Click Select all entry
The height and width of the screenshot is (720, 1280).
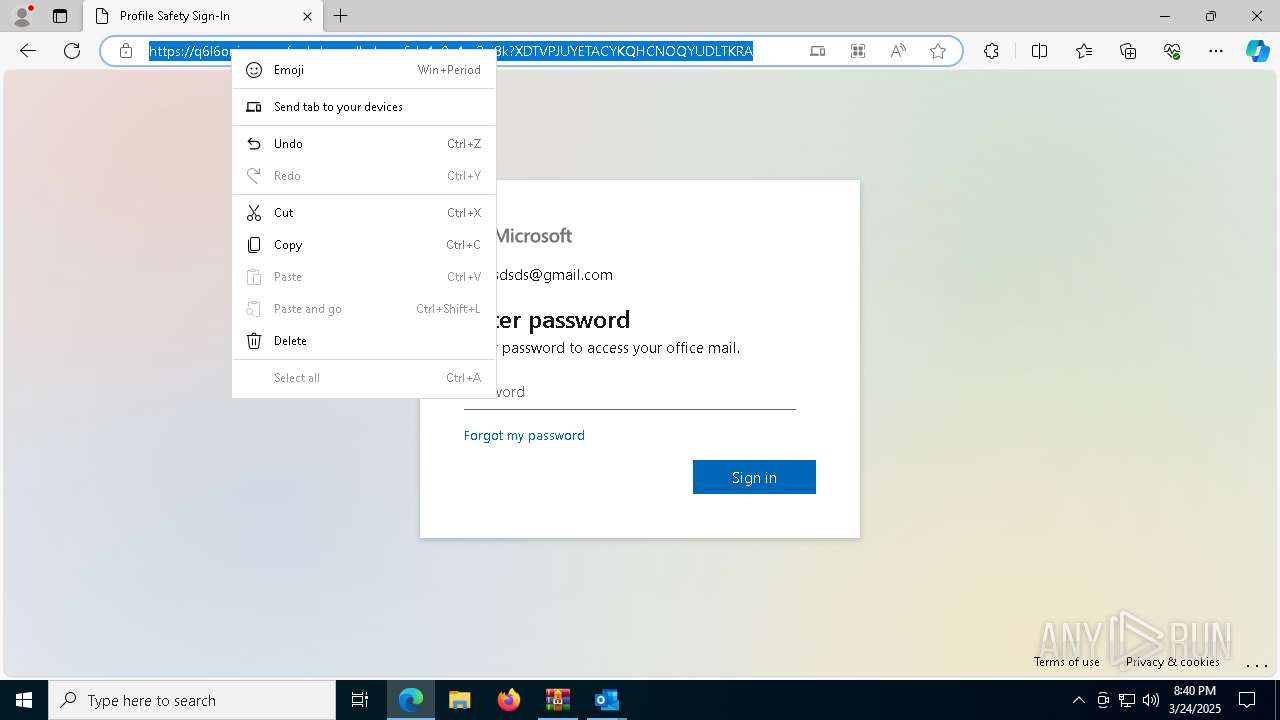coord(364,378)
